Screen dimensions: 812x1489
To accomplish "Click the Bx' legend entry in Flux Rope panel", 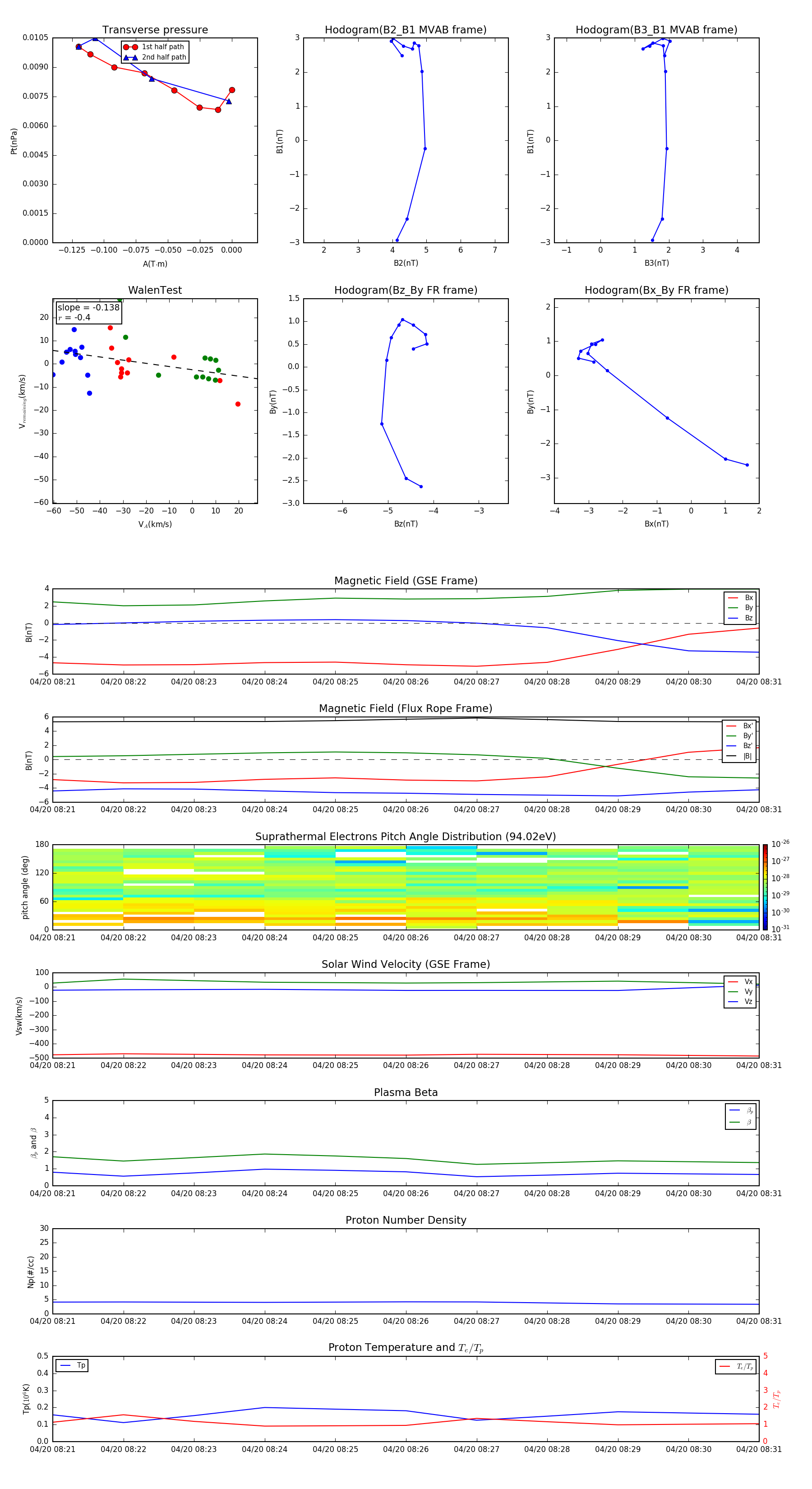I will coord(739,726).
